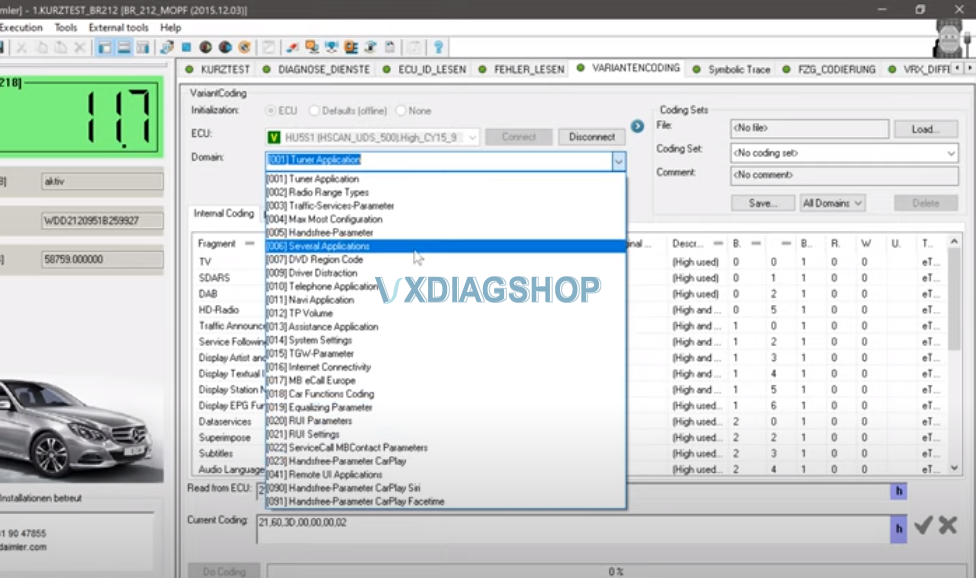
Task: Choose [006] Several Applications from the list
Action: 445,246
